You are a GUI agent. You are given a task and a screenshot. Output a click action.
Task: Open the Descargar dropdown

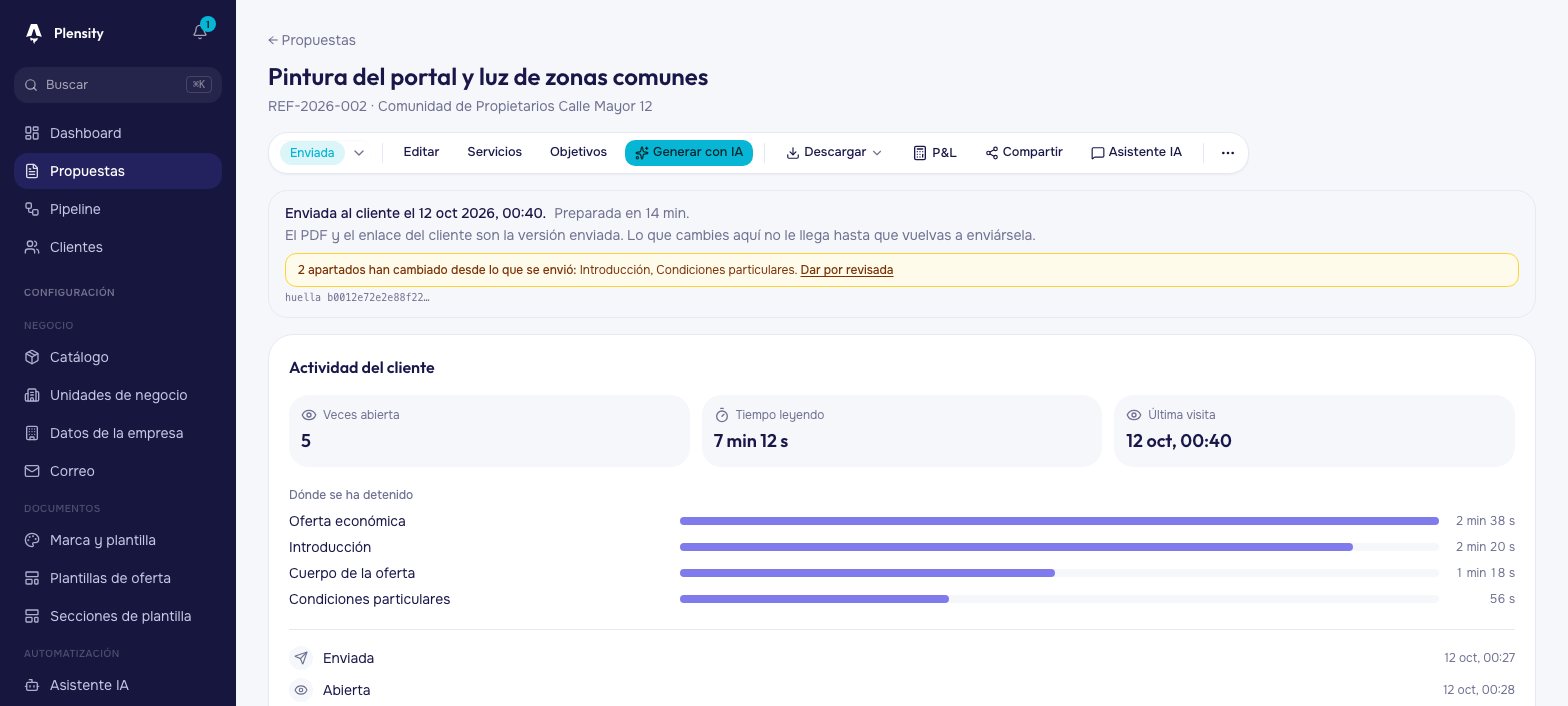pos(835,153)
